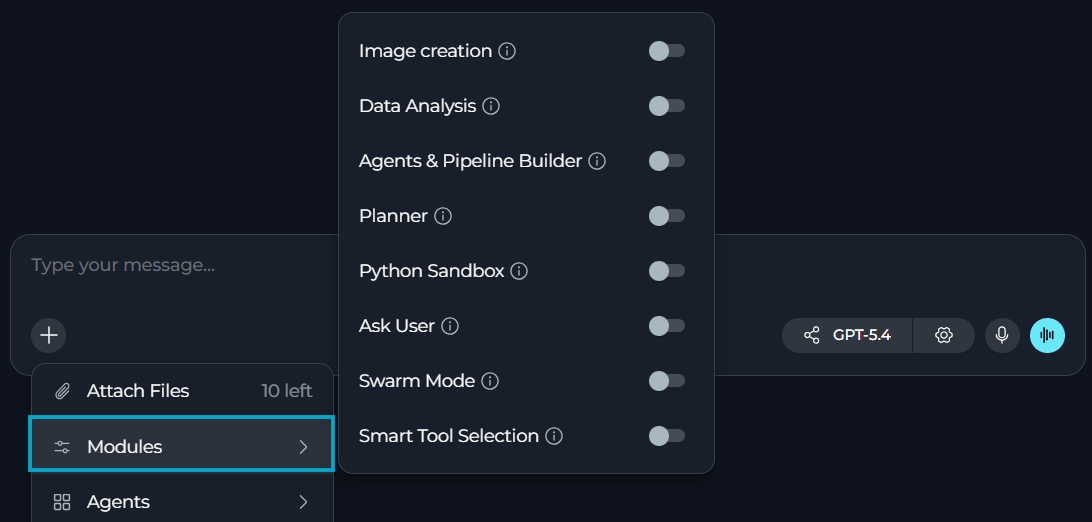Click the paperclip icon for Attach Files
The width and height of the screenshot is (1092, 522).
pyautogui.click(x=63, y=391)
